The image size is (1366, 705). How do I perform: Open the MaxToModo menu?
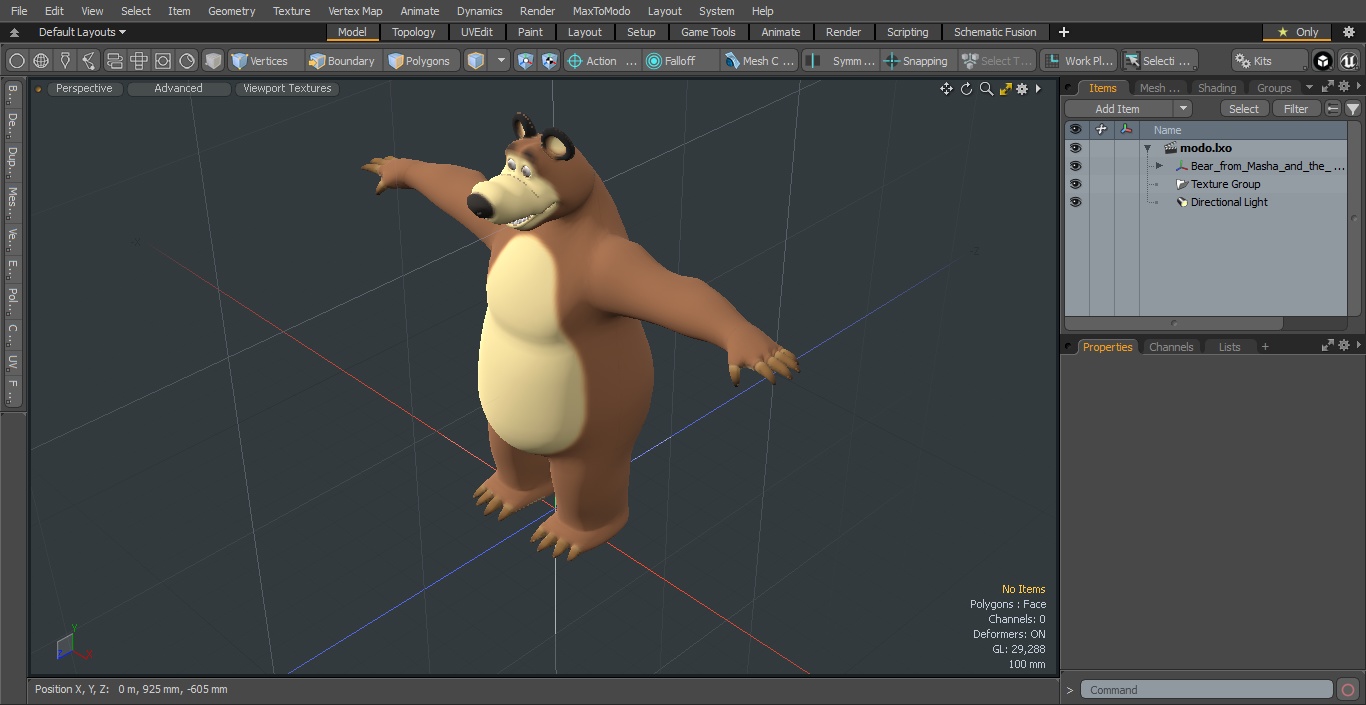(x=601, y=11)
